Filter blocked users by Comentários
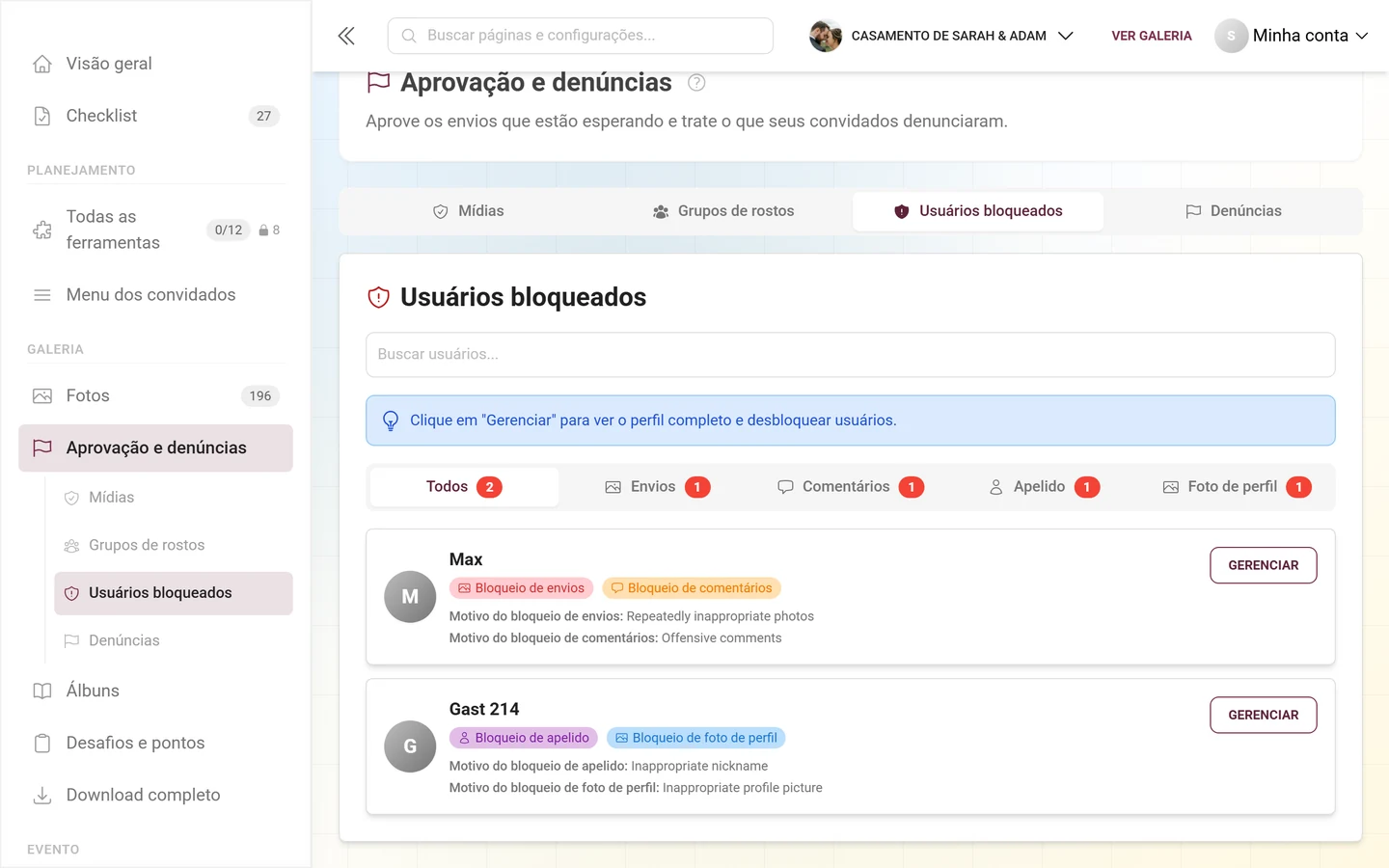The height and width of the screenshot is (868, 1389). 851,487
